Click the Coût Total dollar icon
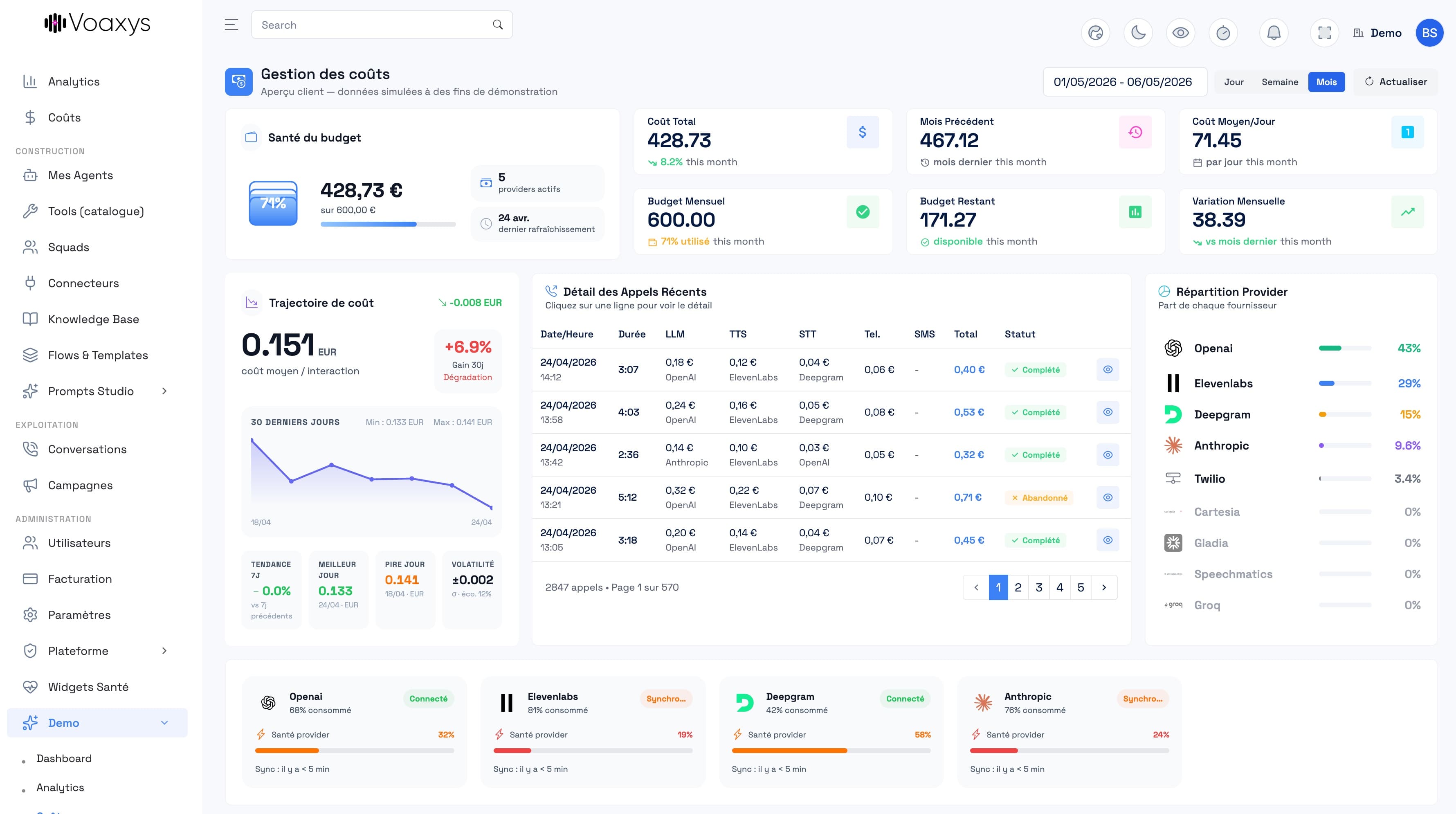 [863, 132]
